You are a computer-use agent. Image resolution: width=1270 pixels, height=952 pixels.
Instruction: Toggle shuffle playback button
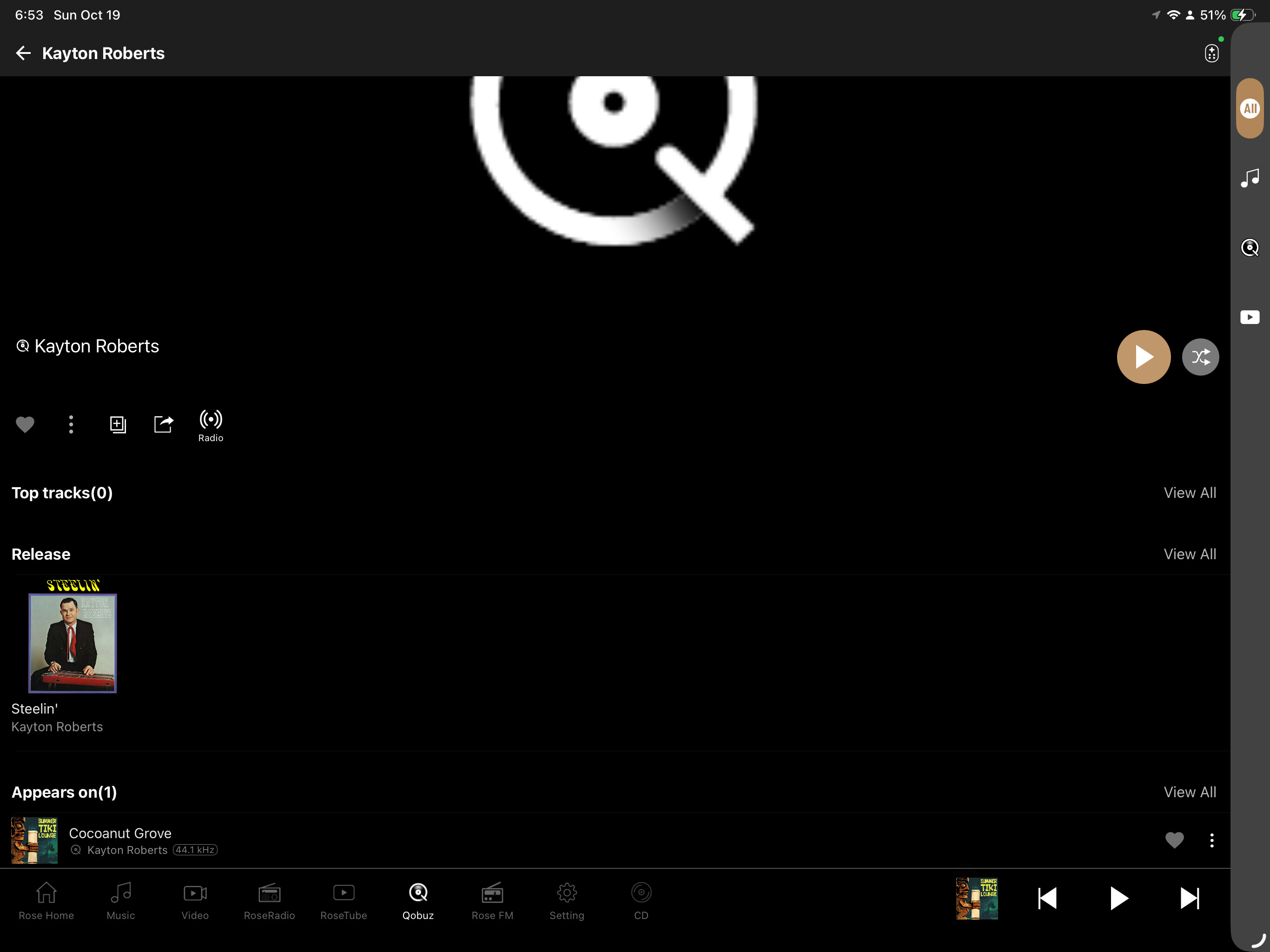pyautogui.click(x=1200, y=357)
